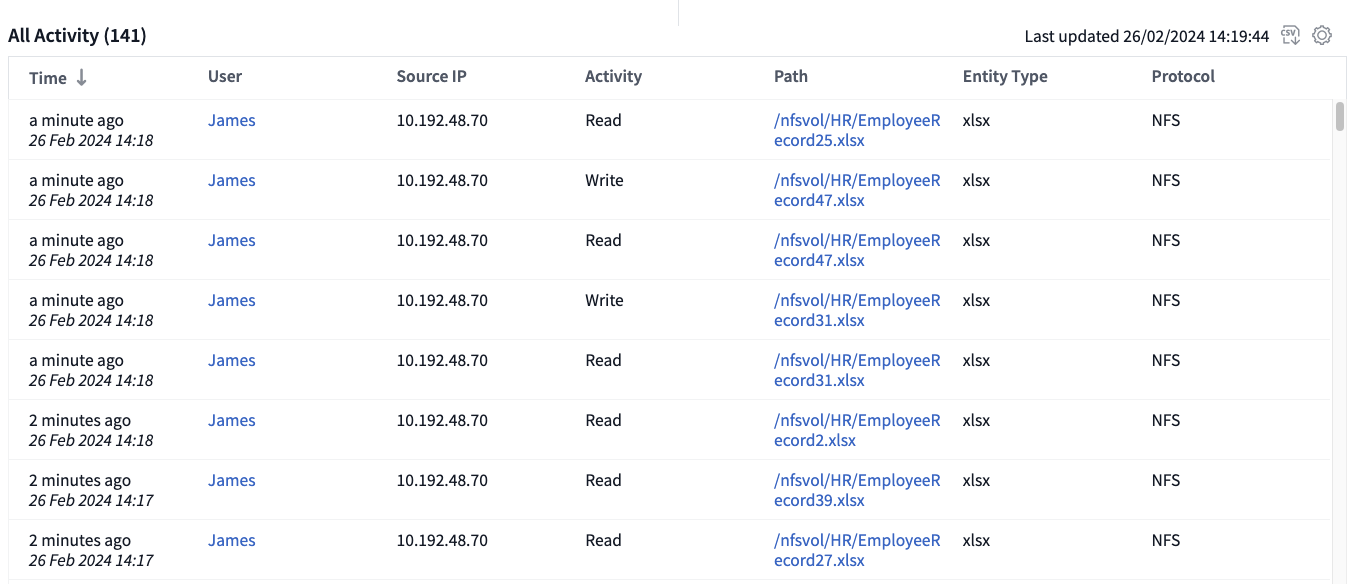Open EmployeeRecord39.xlsx path link

(x=857, y=490)
